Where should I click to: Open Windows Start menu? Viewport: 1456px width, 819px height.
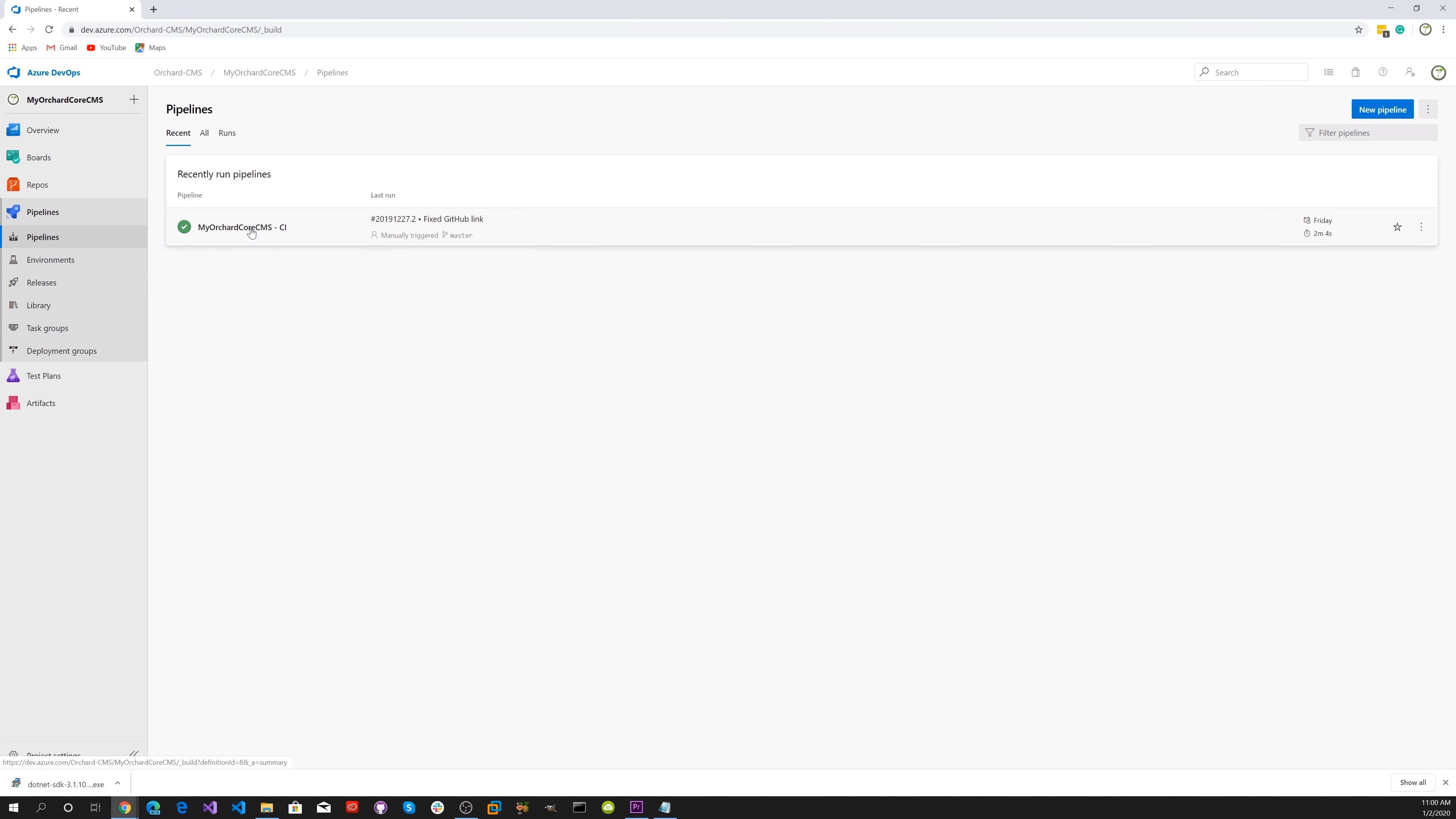coord(13,807)
